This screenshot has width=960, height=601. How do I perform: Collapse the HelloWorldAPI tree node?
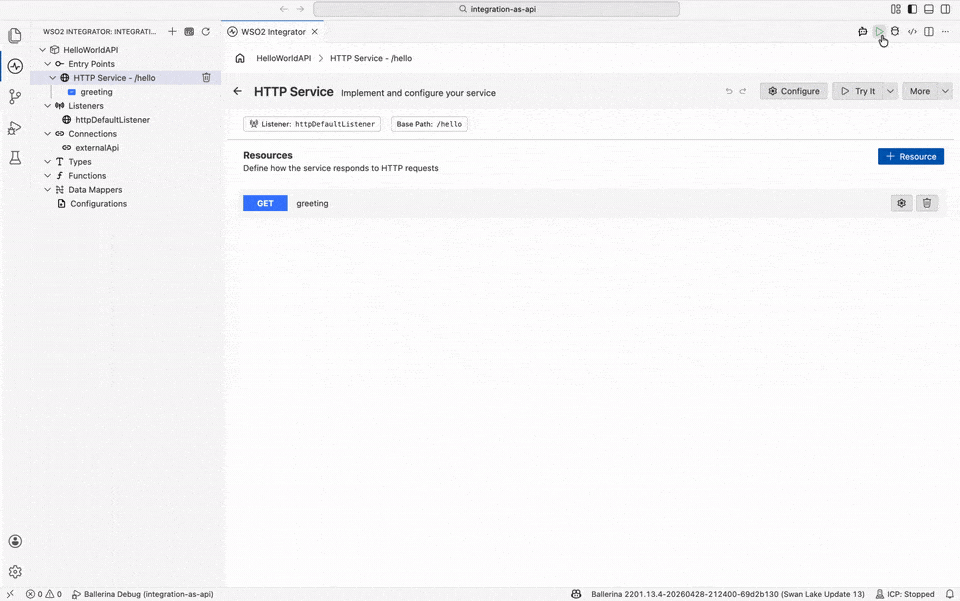pyautogui.click(x=42, y=50)
